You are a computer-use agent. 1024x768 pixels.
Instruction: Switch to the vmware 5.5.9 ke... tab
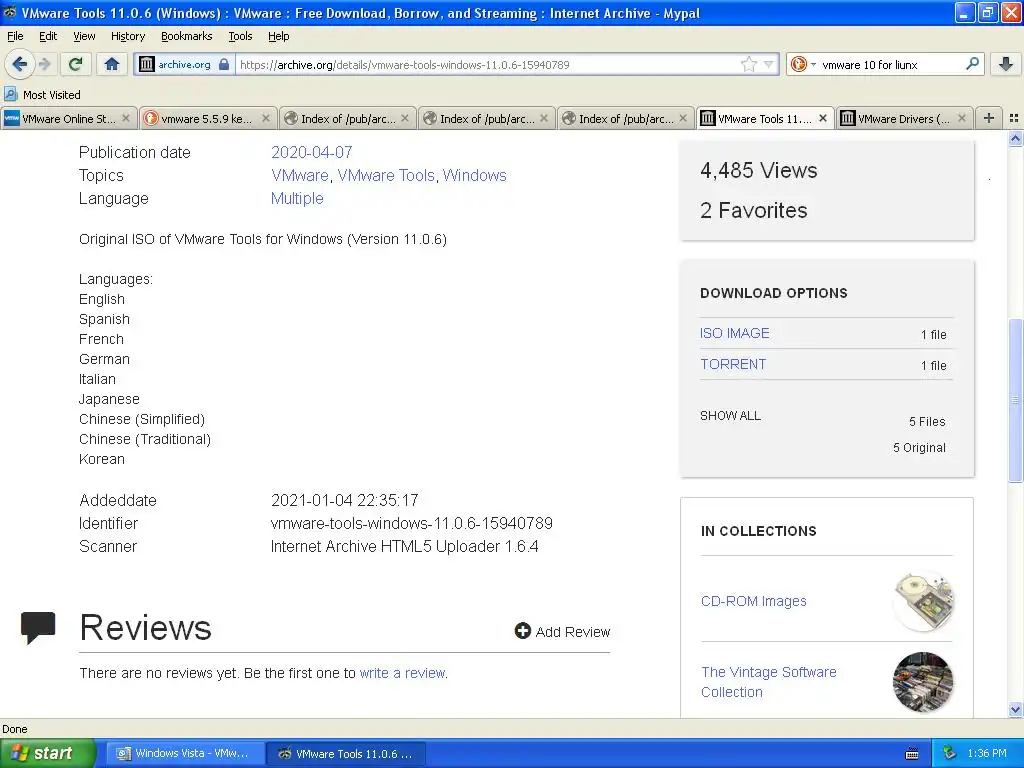(208, 118)
